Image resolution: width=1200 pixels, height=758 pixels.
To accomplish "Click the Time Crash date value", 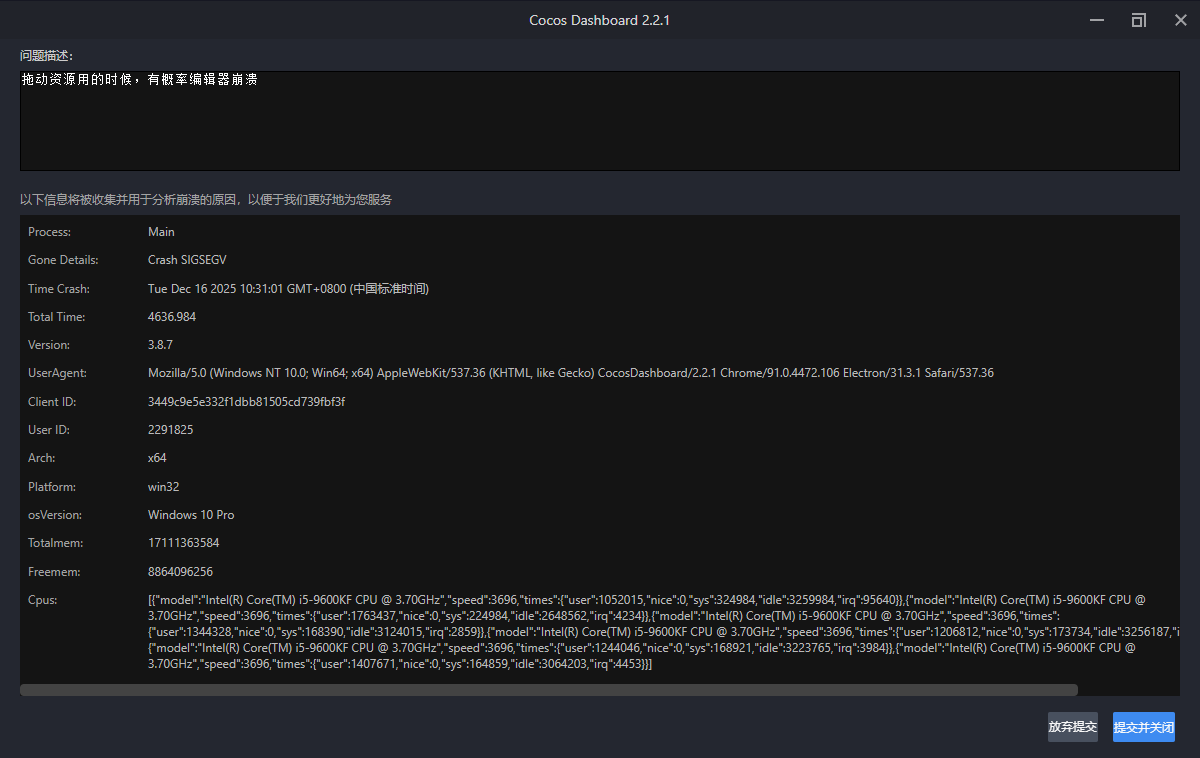I will click(x=288, y=289).
